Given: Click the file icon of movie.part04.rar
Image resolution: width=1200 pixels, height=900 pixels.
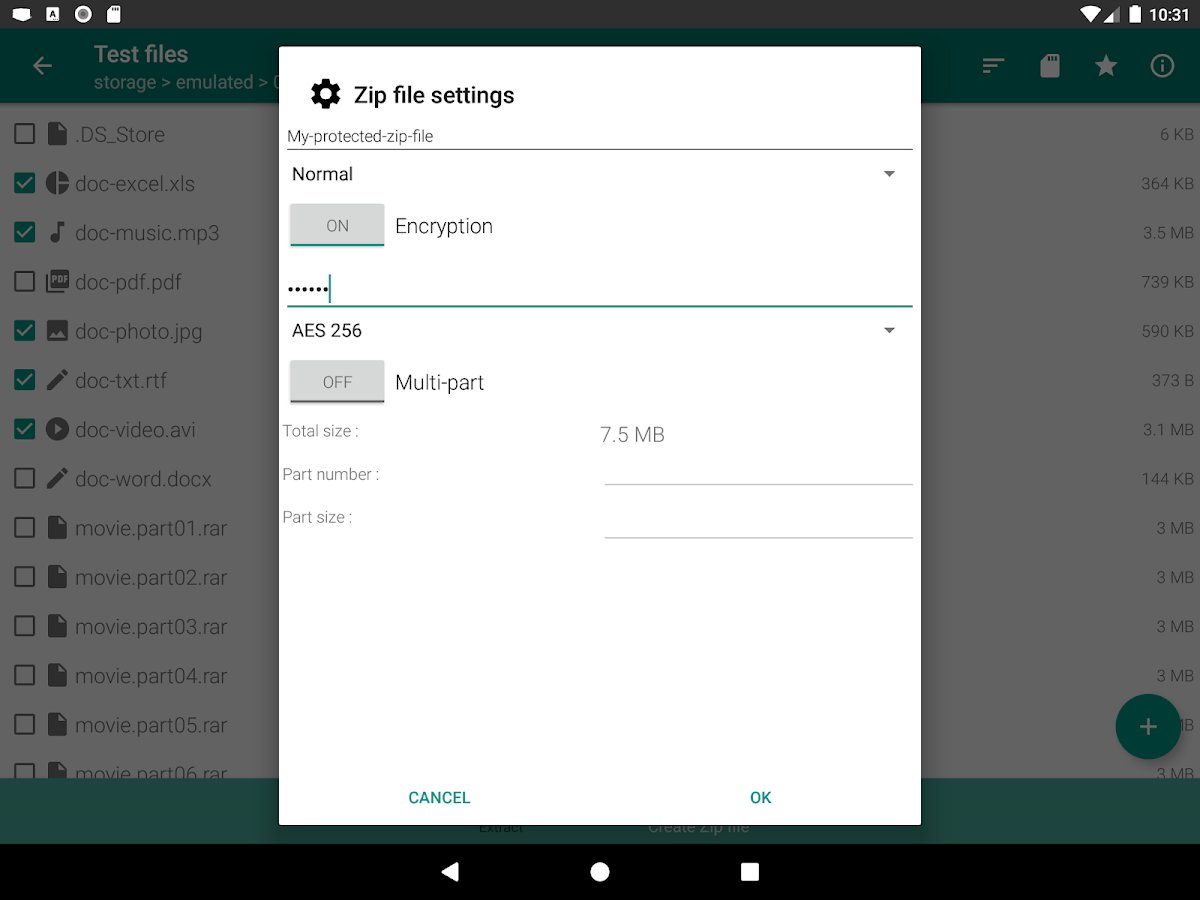Looking at the screenshot, I should point(57,675).
